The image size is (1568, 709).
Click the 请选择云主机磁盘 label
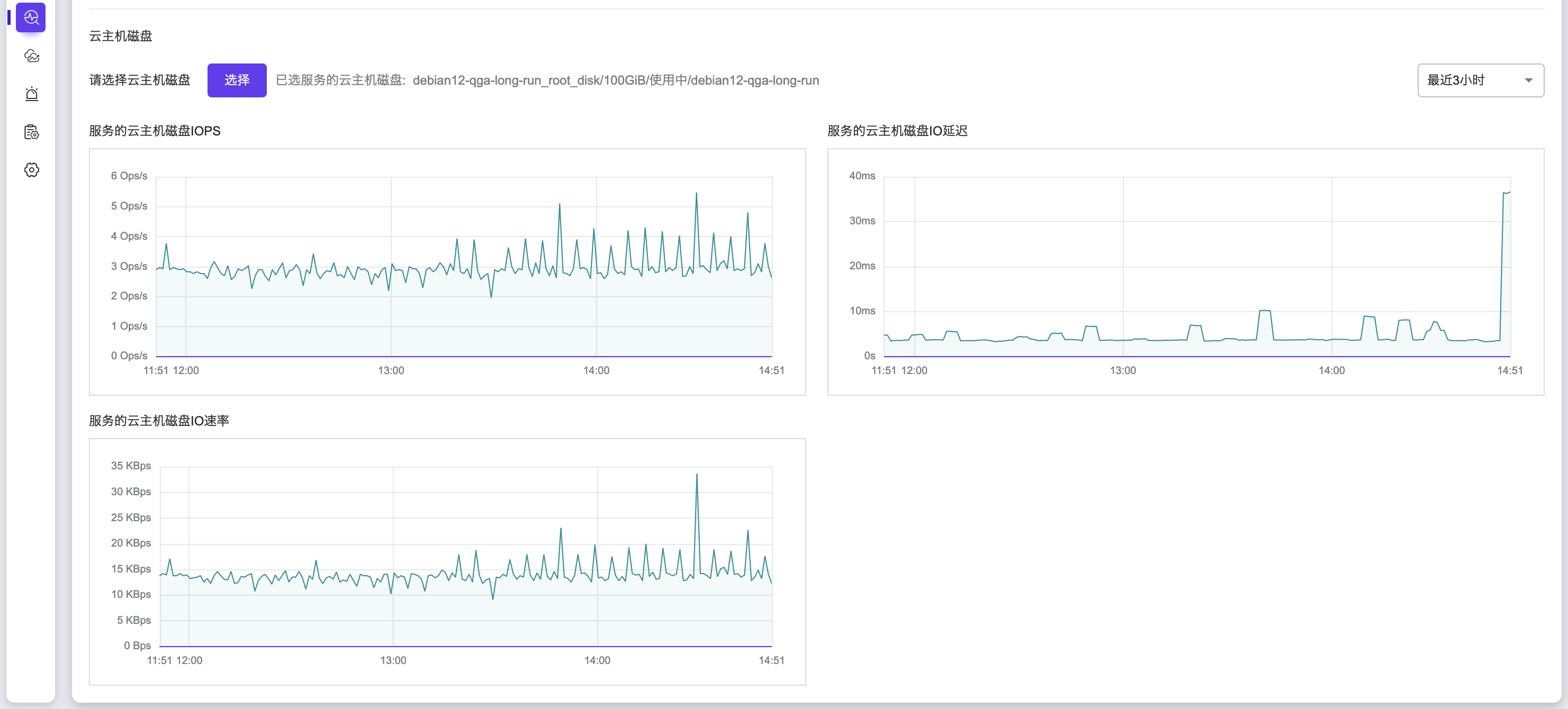pyautogui.click(x=139, y=80)
